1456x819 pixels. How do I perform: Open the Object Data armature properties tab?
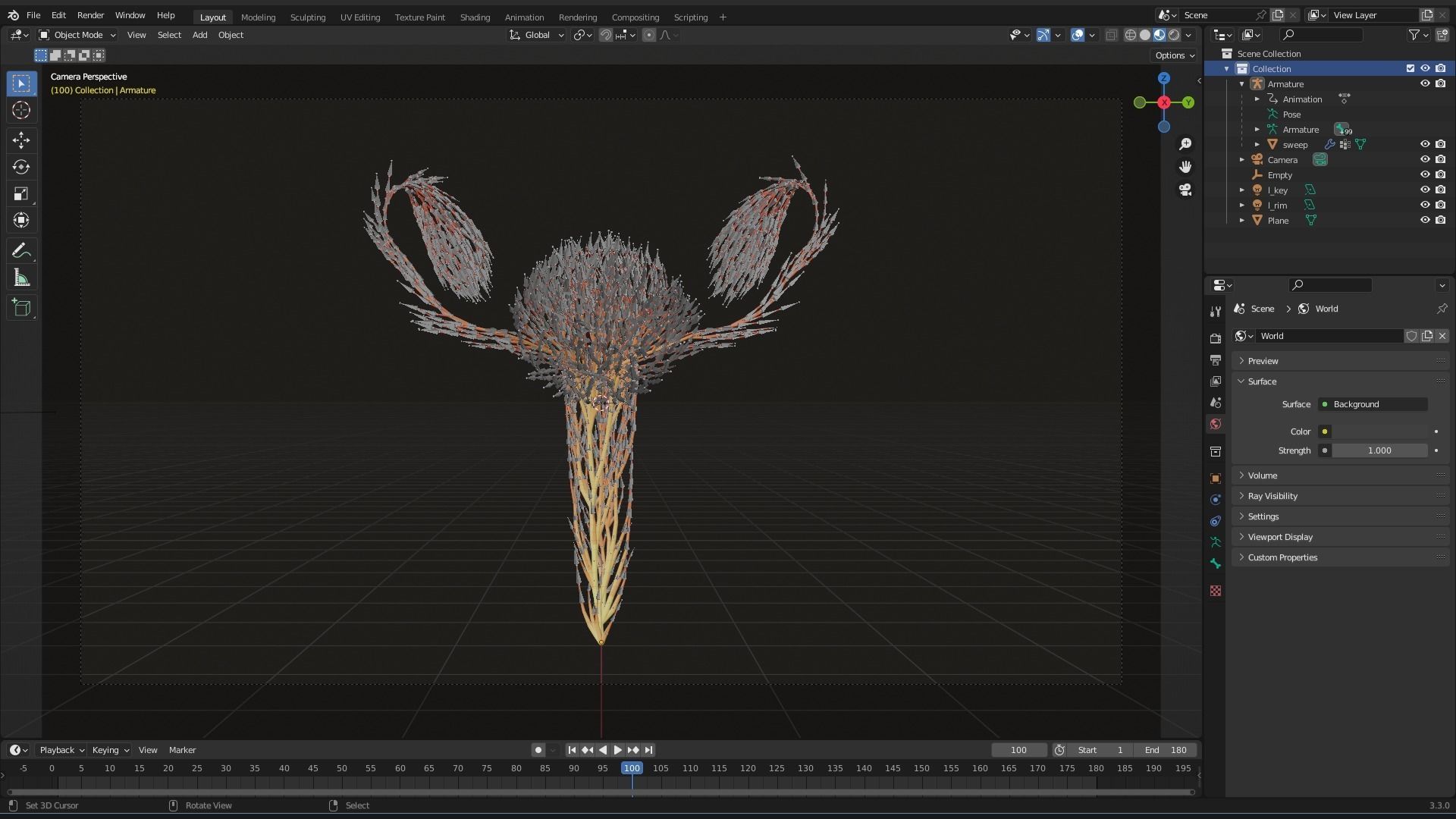click(x=1216, y=542)
